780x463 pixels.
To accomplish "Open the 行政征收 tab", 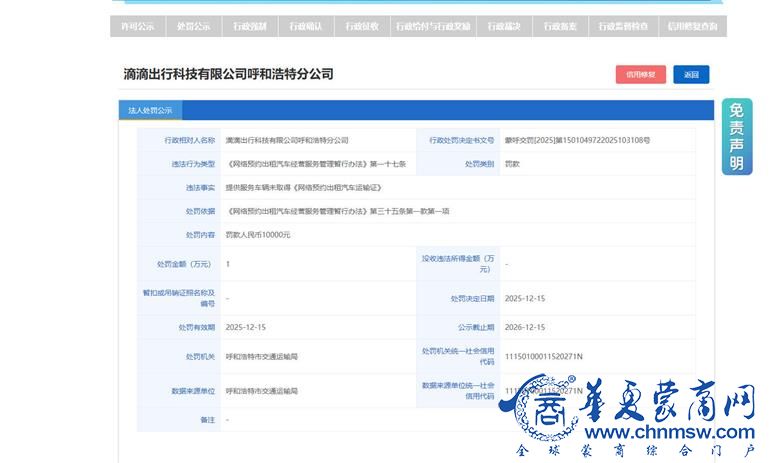I will point(361,26).
